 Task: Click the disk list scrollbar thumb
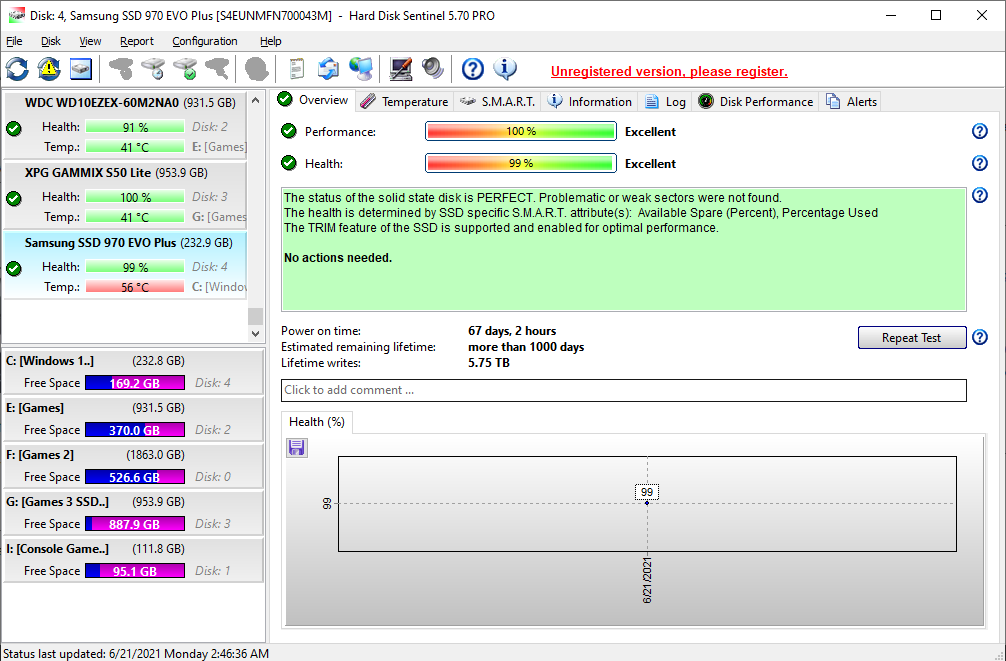tap(255, 316)
